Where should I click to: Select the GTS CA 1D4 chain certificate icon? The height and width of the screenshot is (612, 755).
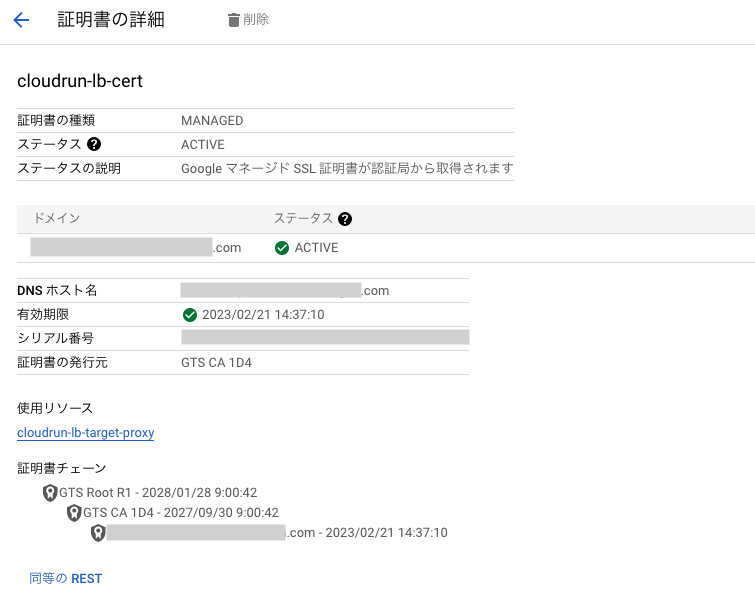point(74,513)
